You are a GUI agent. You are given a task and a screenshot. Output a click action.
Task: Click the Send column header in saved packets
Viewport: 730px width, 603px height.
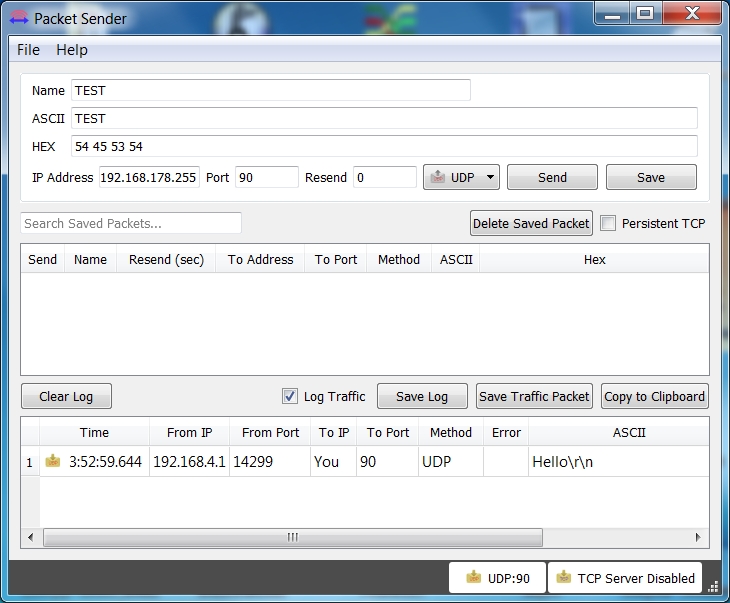[x=42, y=259]
